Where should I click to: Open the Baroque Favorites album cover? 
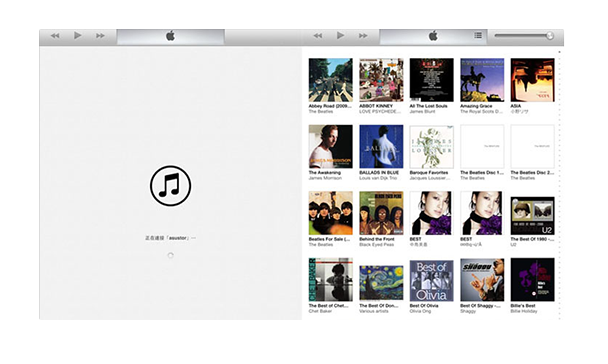coord(432,147)
